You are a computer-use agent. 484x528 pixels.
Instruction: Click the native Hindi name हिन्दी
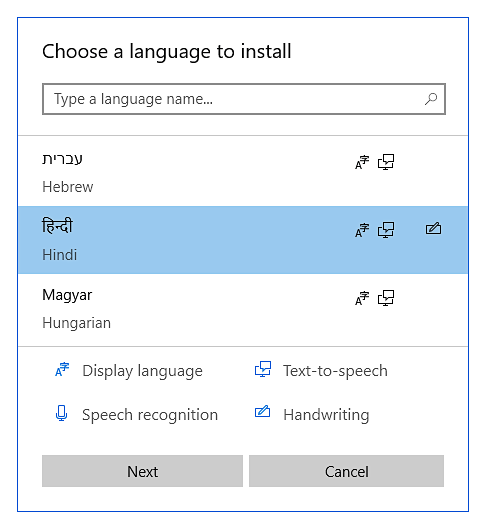click(57, 226)
